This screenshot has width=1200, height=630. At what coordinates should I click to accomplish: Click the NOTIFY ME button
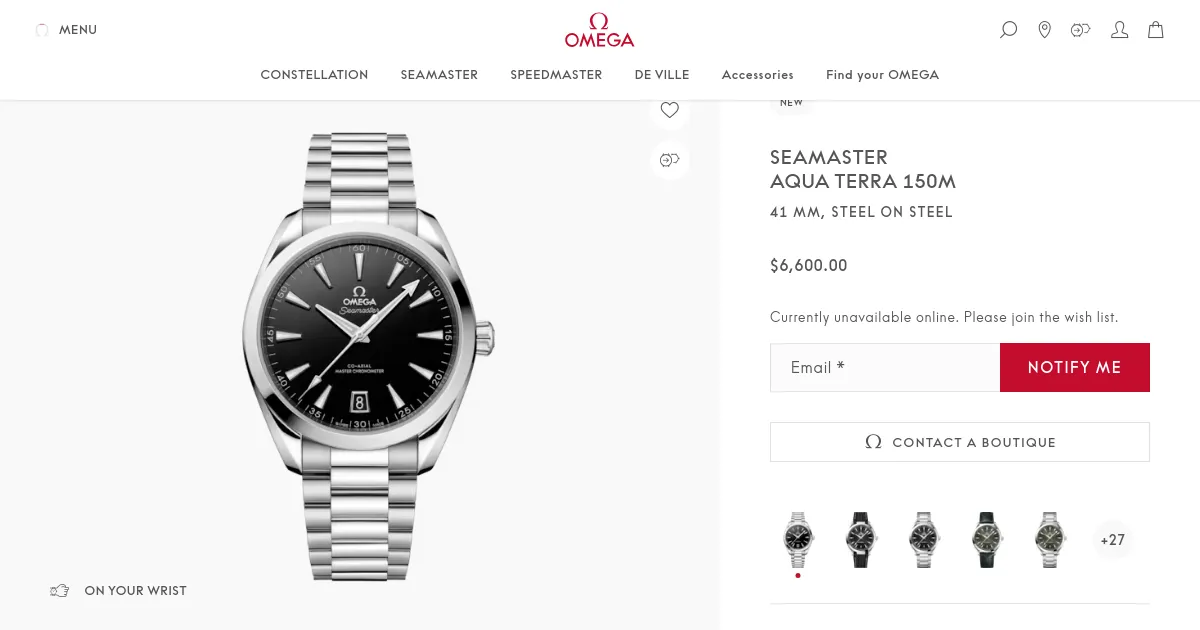1074,367
